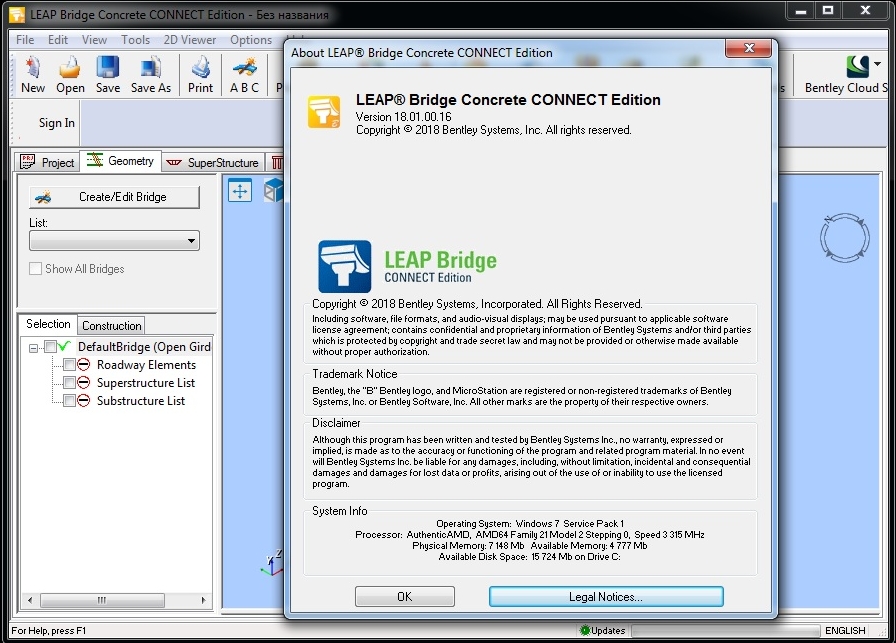The width and height of the screenshot is (896, 643).
Task: Click the Print toolbar icon
Action: pos(201,67)
